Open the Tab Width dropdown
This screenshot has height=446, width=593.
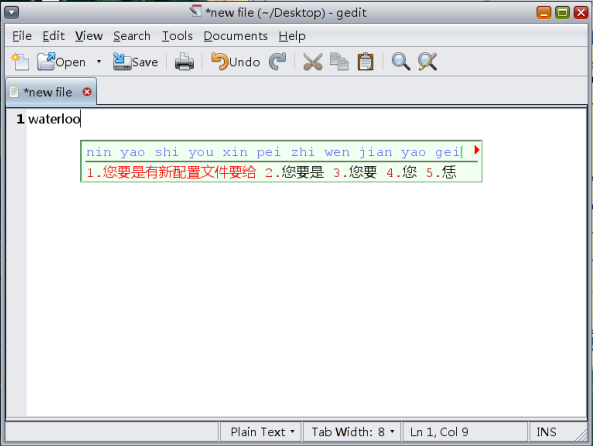pyautogui.click(x=352, y=432)
